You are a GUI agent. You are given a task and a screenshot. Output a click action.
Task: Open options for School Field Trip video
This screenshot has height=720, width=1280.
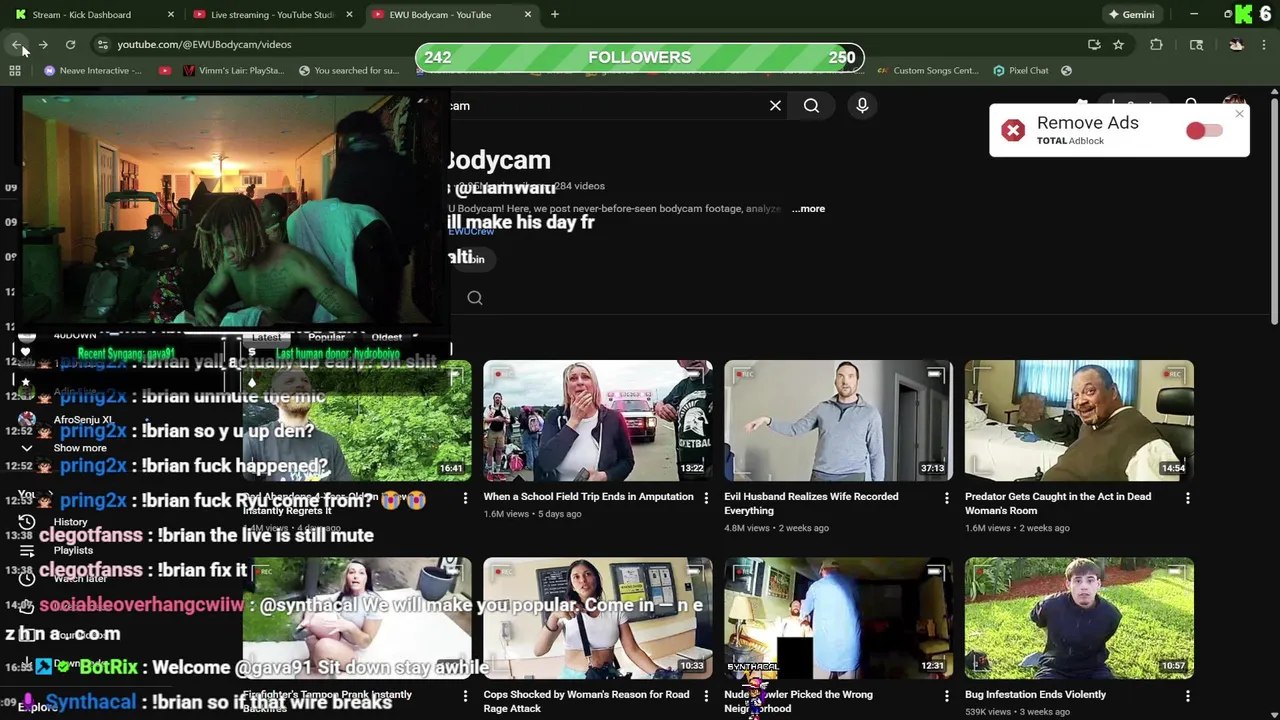(706, 498)
